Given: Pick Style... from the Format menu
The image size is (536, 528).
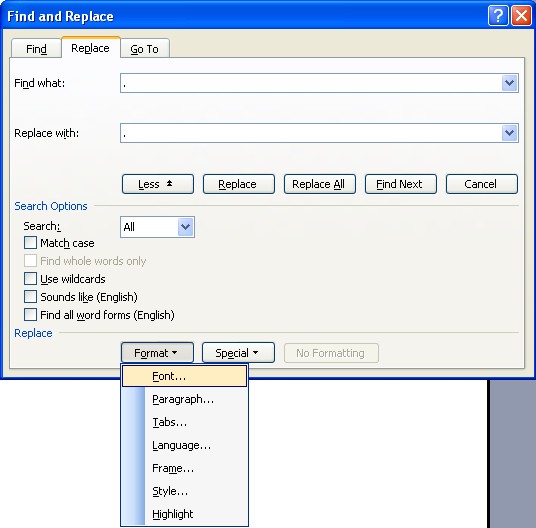Looking at the screenshot, I should (185, 491).
